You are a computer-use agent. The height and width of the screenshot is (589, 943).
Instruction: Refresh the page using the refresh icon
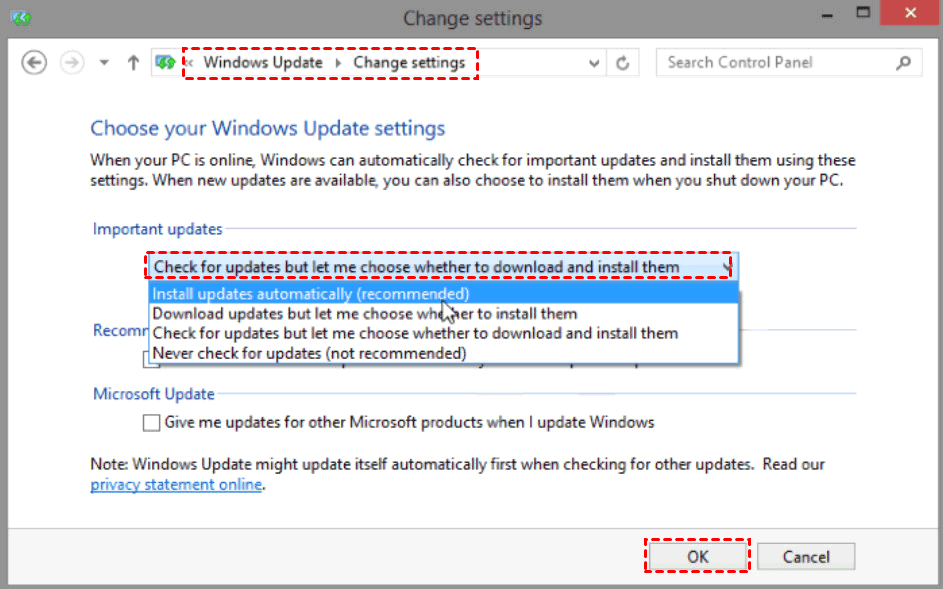[622, 63]
